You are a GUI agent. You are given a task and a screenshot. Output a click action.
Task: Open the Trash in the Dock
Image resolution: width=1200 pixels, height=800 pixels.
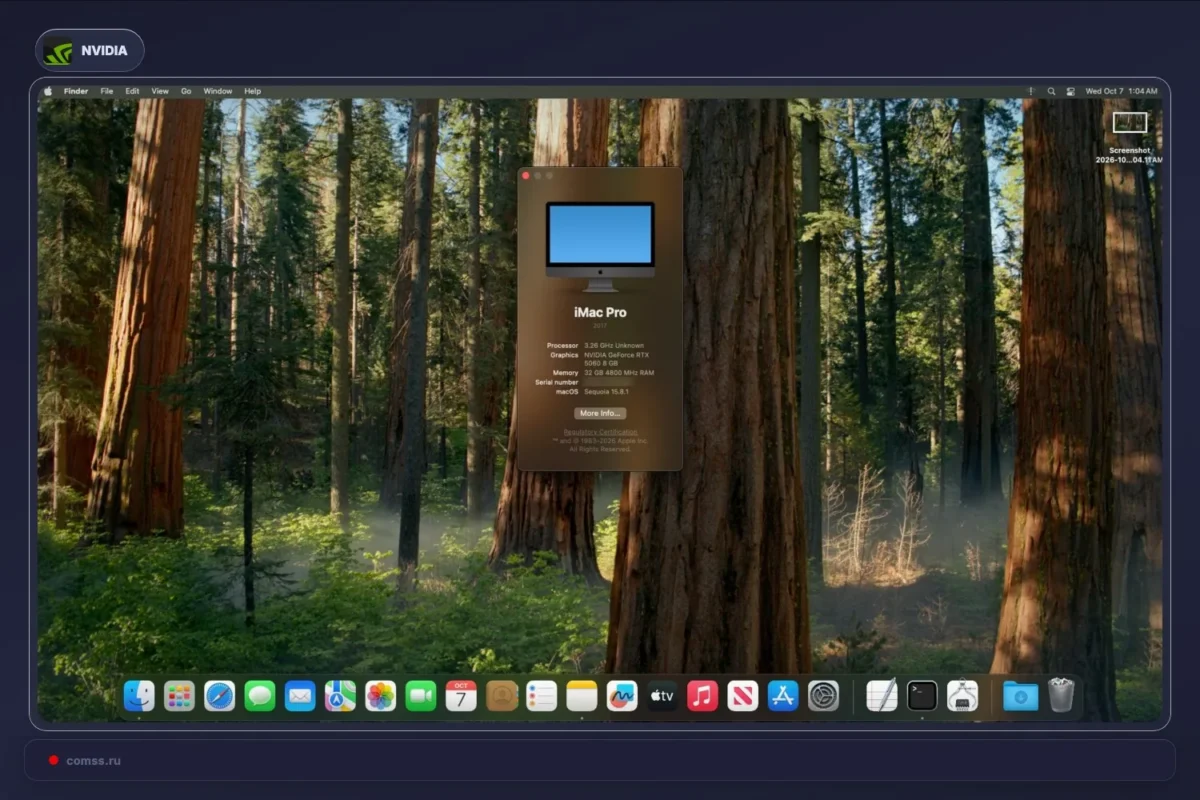1061,695
